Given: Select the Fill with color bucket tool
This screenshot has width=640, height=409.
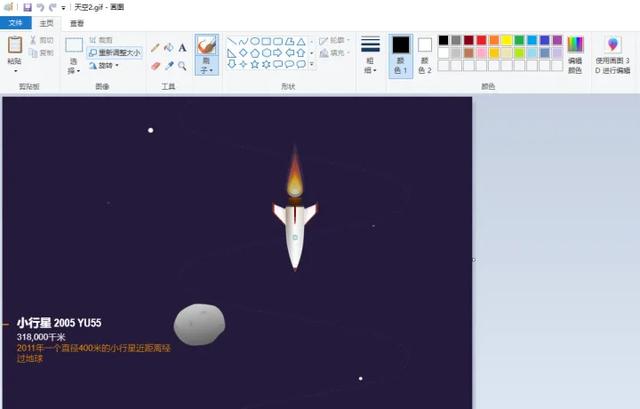Looking at the screenshot, I should (169, 48).
